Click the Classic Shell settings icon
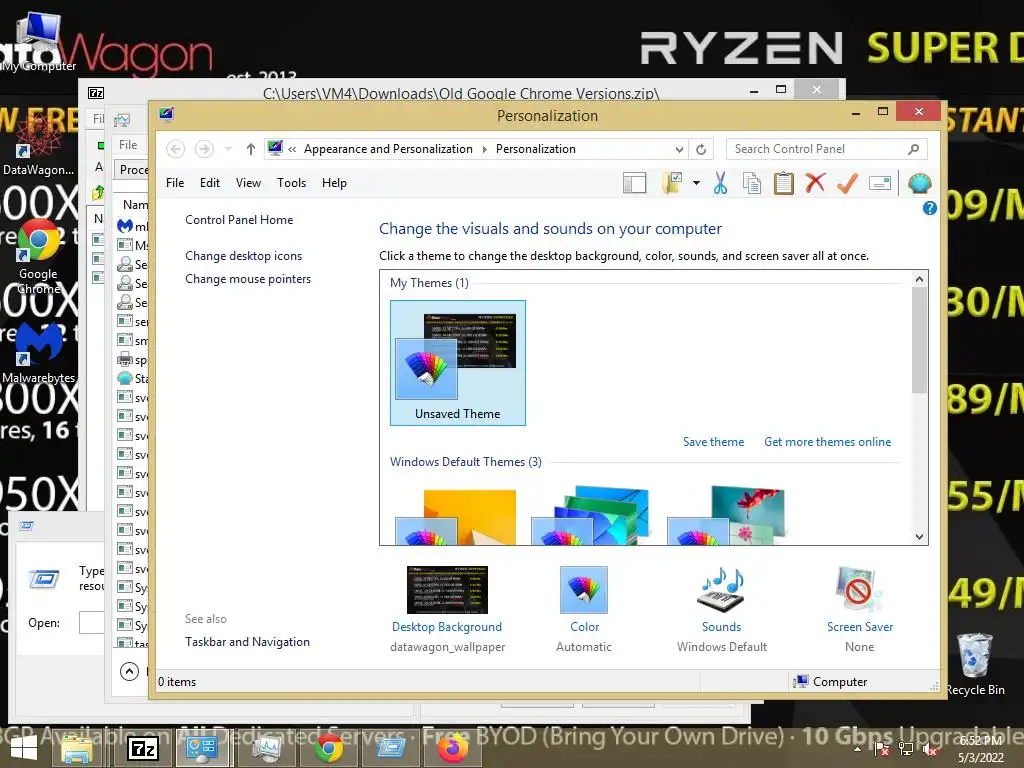The height and width of the screenshot is (768, 1024). (x=919, y=184)
